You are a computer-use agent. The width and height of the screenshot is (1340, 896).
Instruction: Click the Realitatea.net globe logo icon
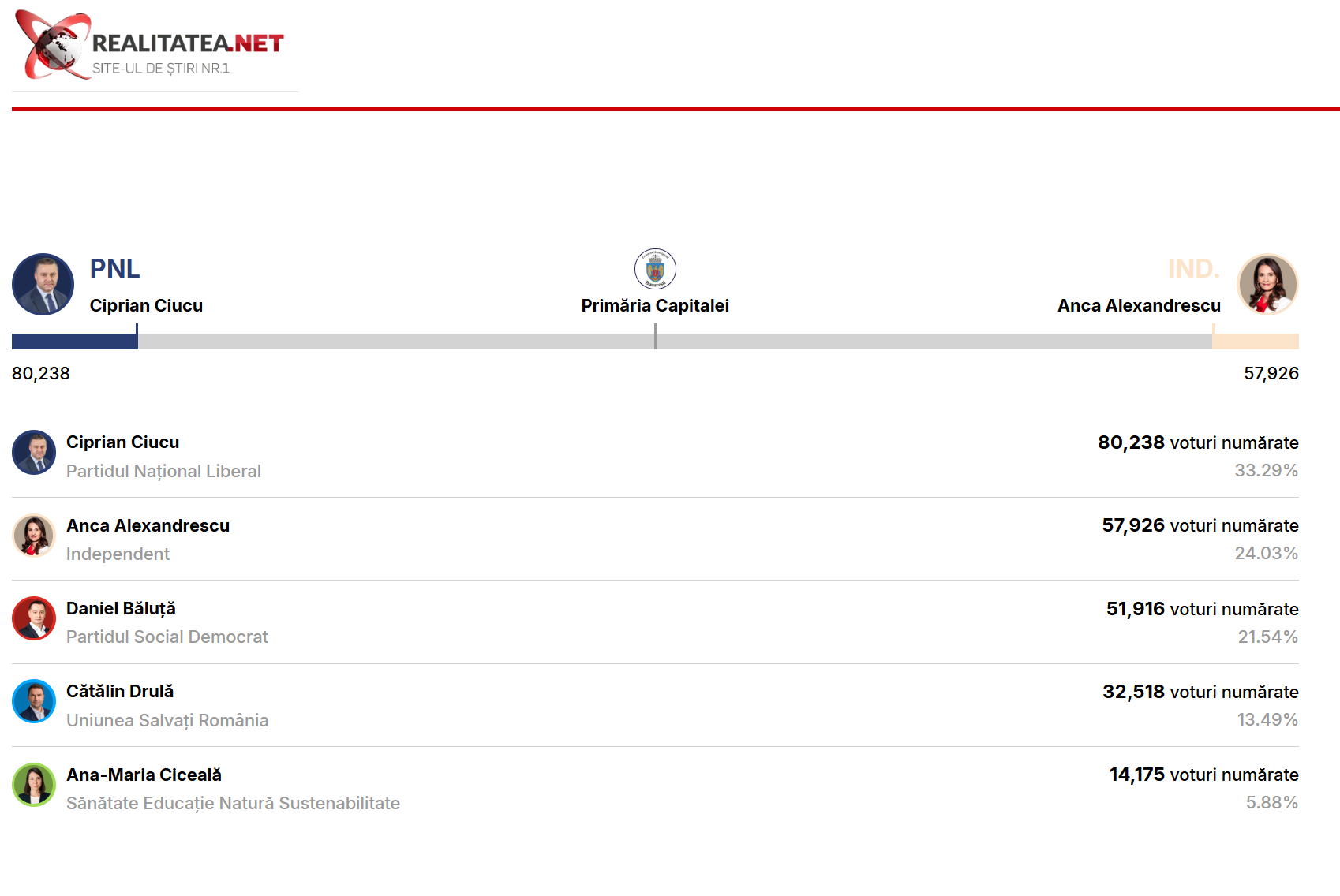(54, 45)
